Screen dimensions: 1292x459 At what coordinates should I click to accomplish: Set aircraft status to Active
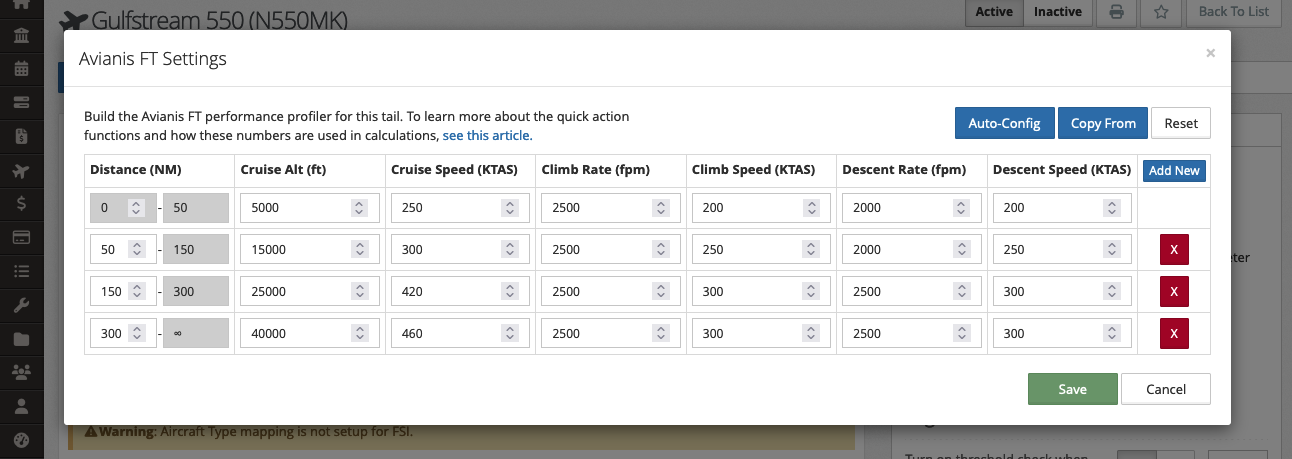click(x=994, y=12)
